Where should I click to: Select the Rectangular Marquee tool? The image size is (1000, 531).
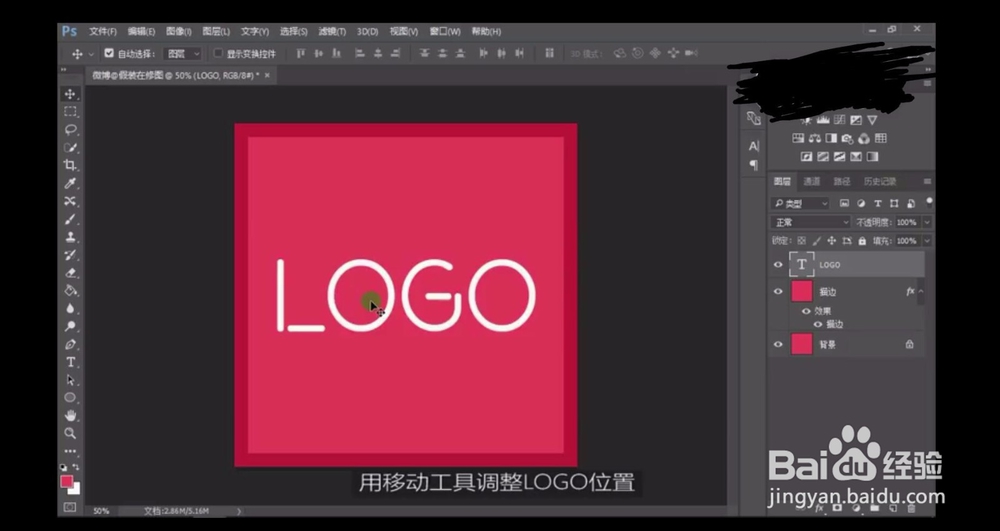(70, 112)
